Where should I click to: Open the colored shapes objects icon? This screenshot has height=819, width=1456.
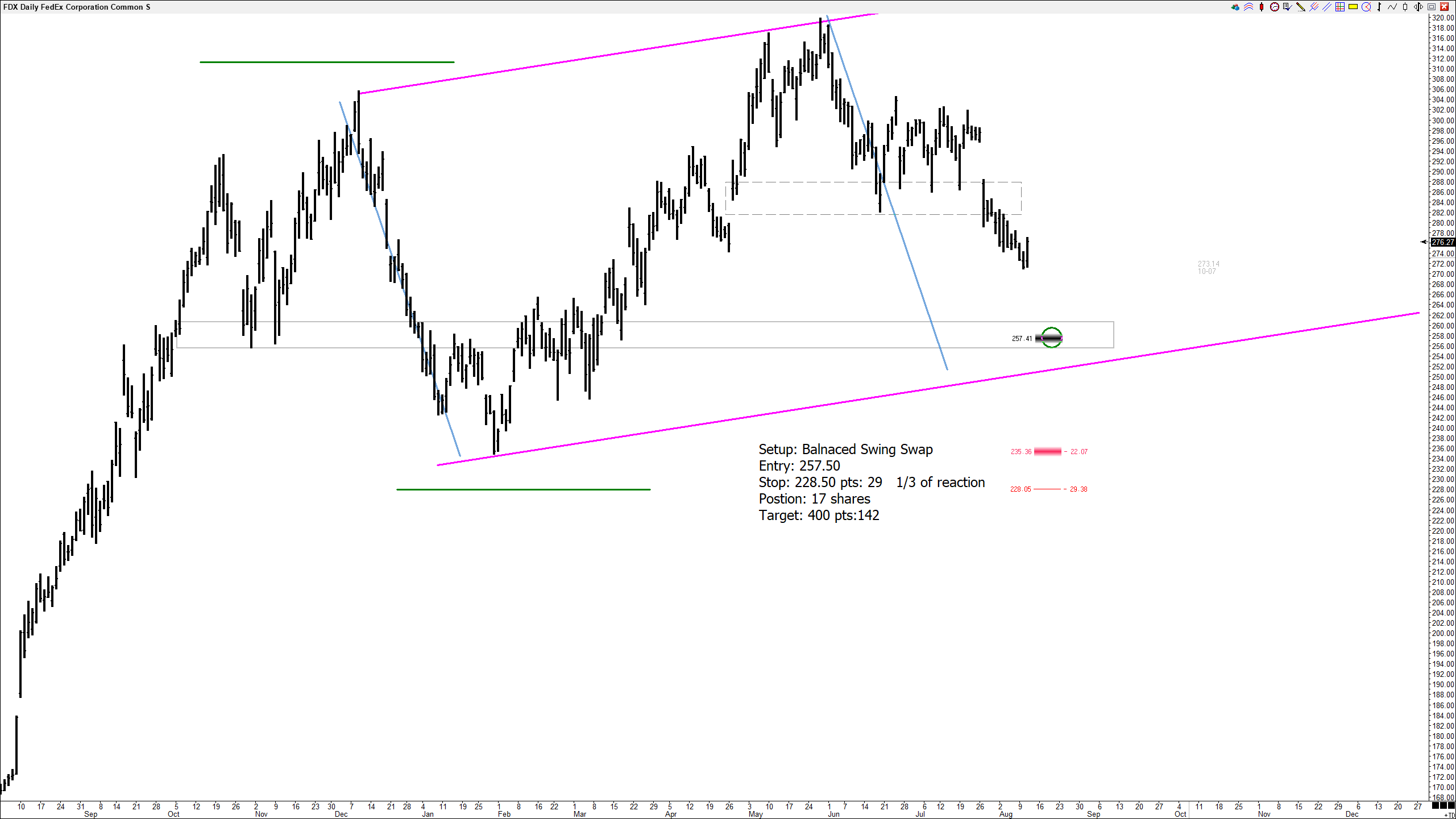point(1235,7)
